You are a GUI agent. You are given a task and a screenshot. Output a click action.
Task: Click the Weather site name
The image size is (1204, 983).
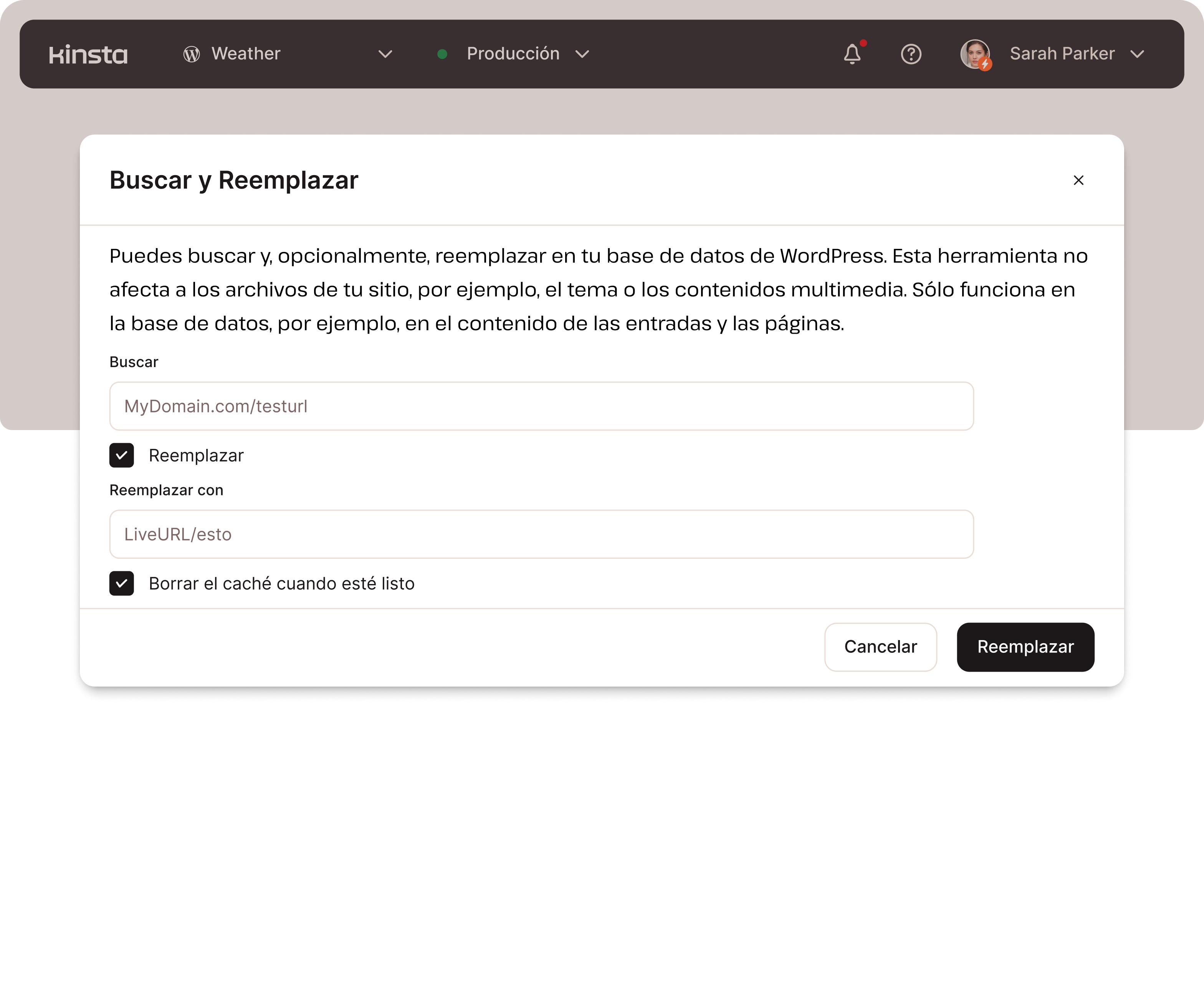(x=246, y=54)
